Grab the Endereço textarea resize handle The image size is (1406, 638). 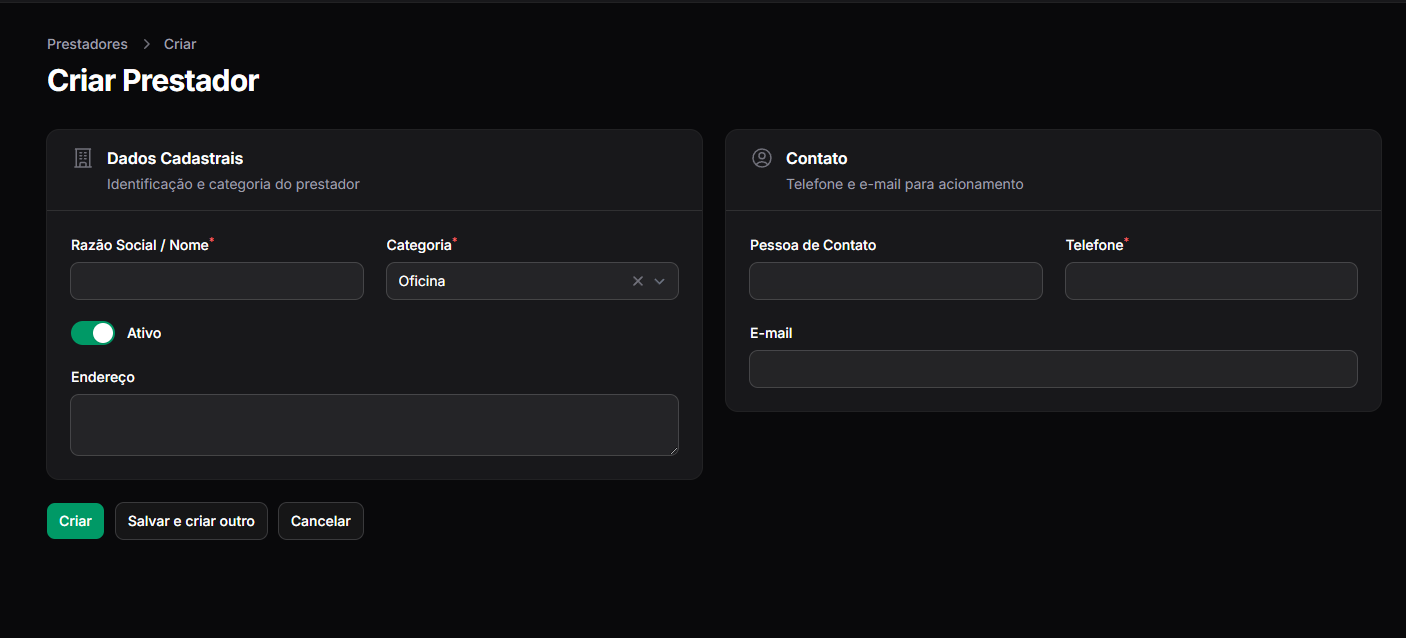(673, 450)
